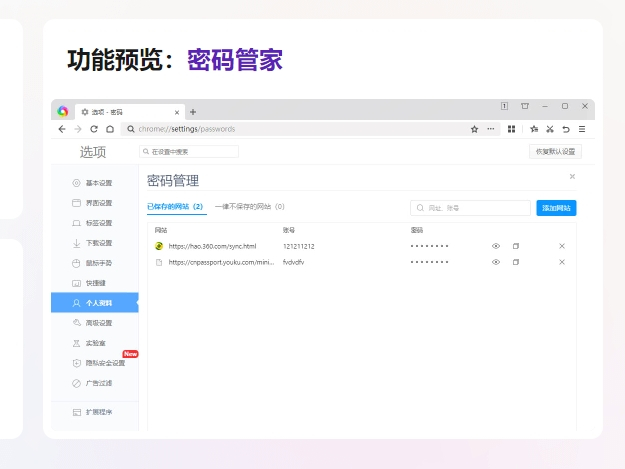625x469 pixels.
Task: Go back with the back arrow
Action: click(x=62, y=129)
